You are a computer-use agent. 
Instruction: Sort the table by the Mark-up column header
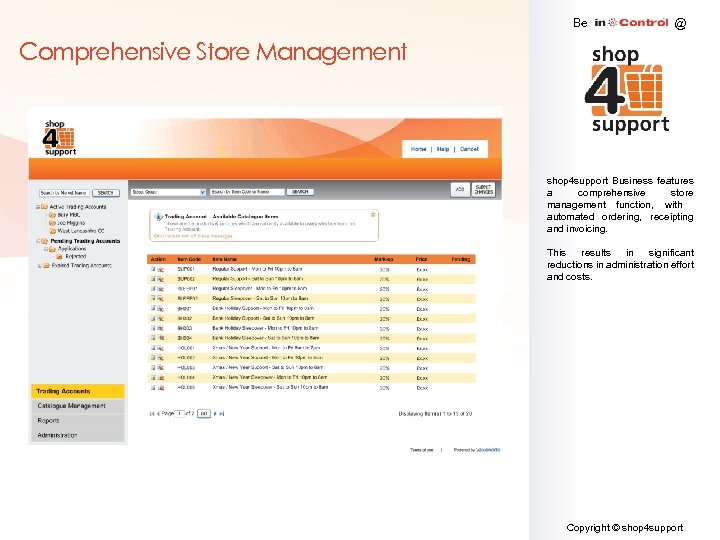[x=384, y=259]
